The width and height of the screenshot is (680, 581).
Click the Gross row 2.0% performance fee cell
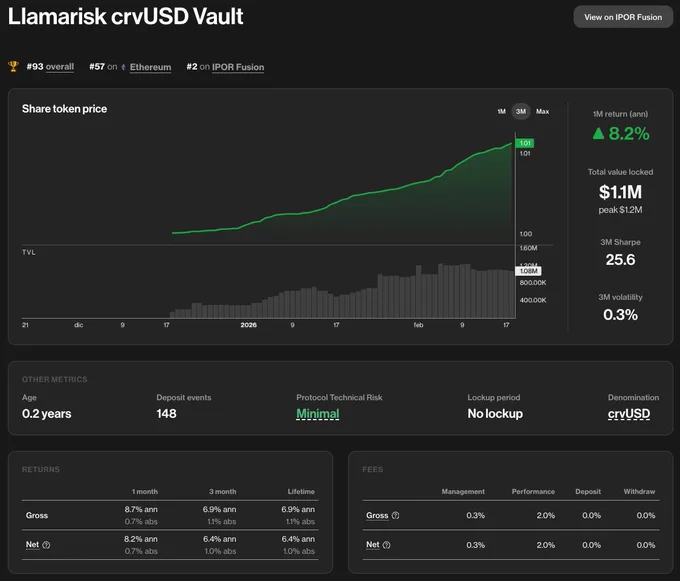[x=546, y=516]
